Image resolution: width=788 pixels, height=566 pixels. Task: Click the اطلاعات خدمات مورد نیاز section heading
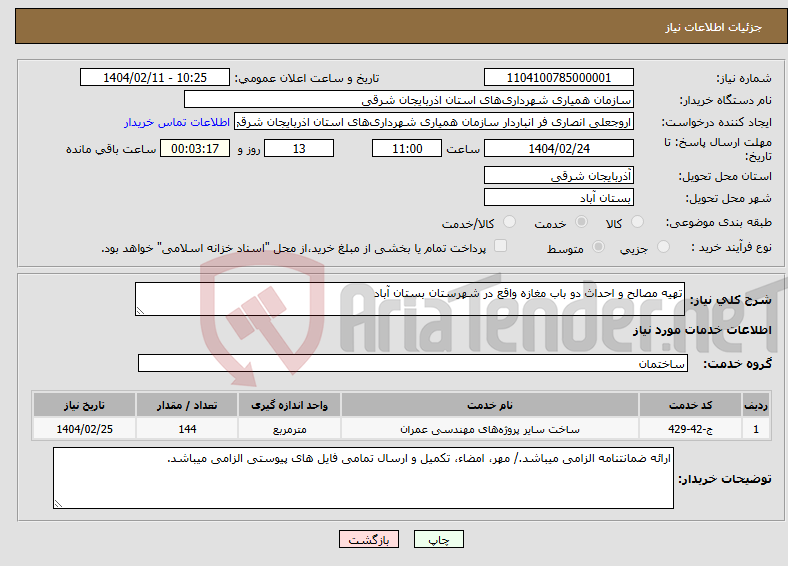(702, 330)
